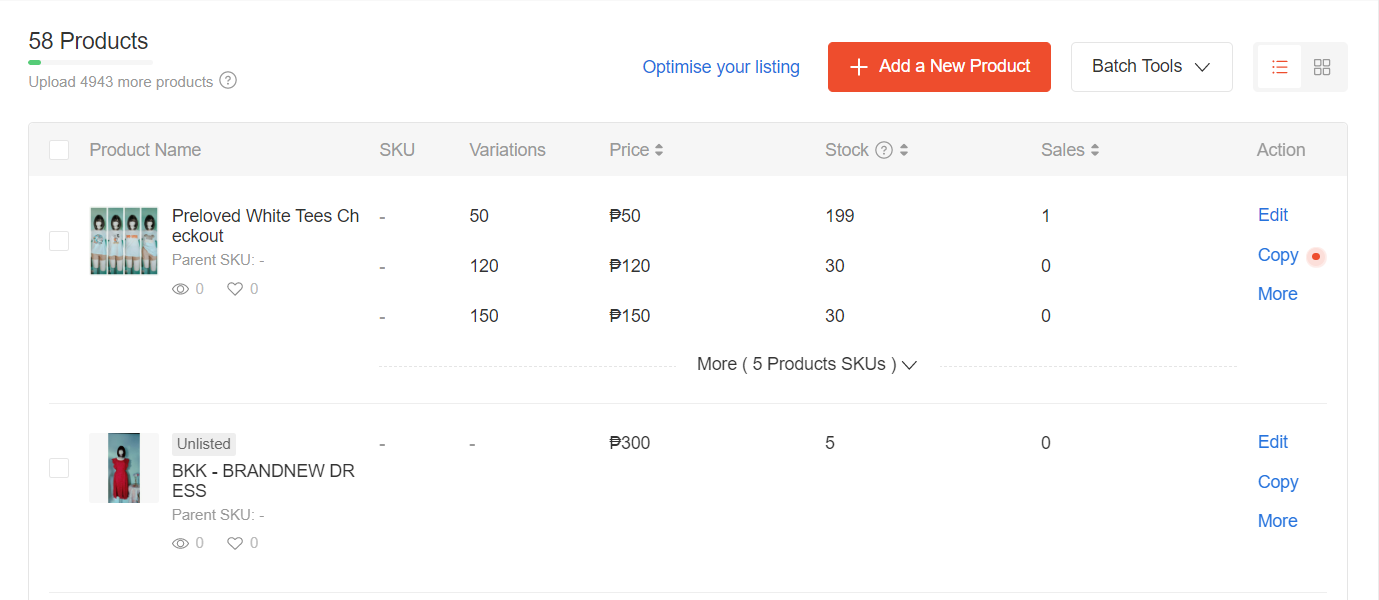Tick the BKK - BRANDNEW DRESS checkbox
The image size is (1379, 600).
(x=59, y=468)
